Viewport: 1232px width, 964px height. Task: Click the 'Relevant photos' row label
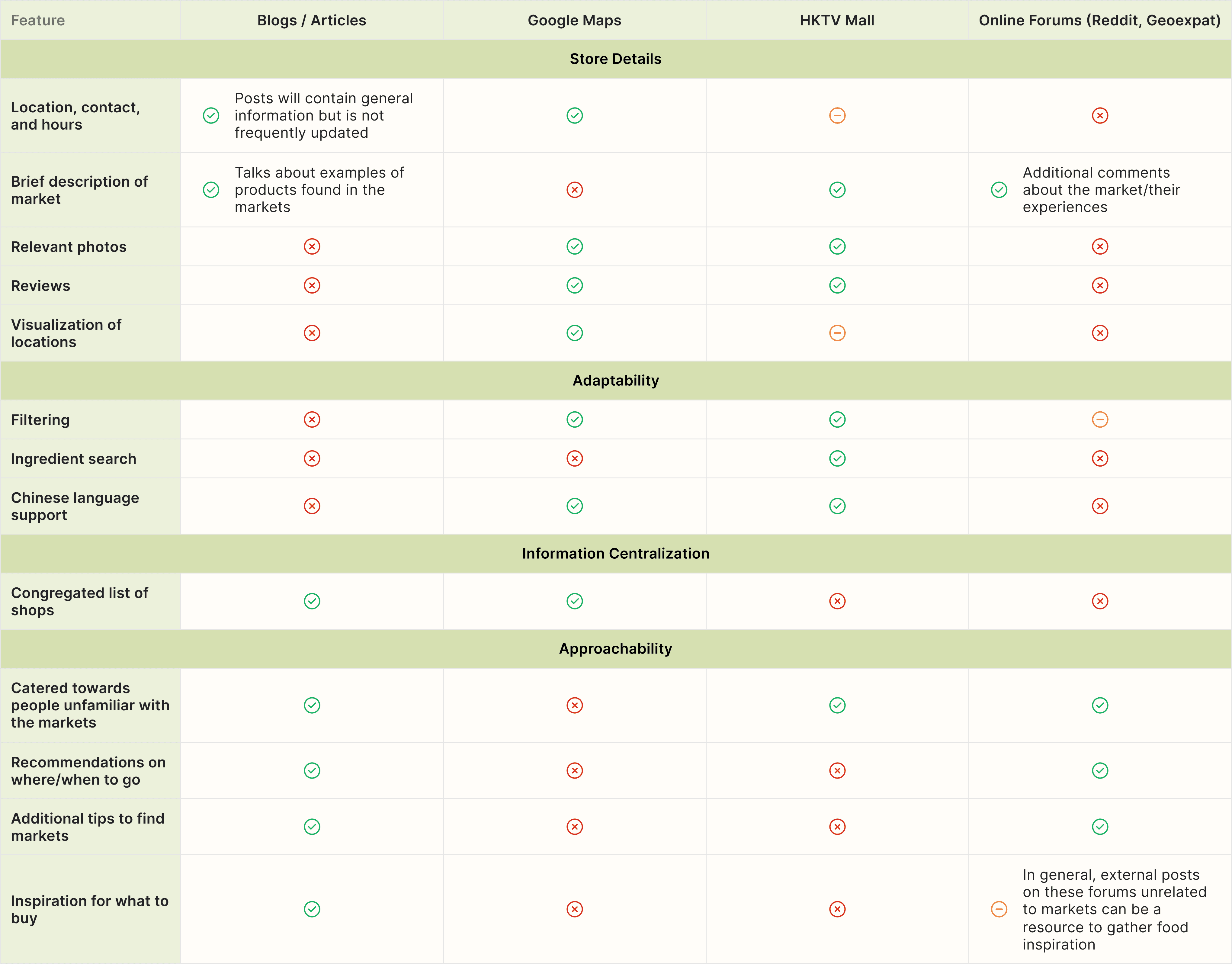tap(69, 247)
